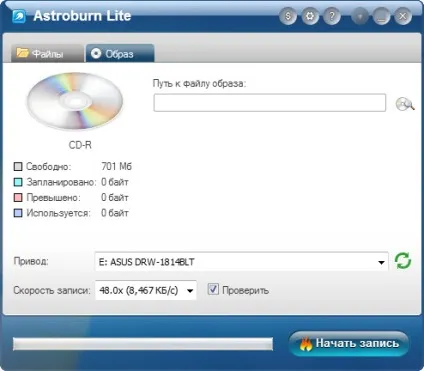Close the Astroburn Lite window
This screenshot has height=371, width=424.
pyautogui.click(x=403, y=16)
